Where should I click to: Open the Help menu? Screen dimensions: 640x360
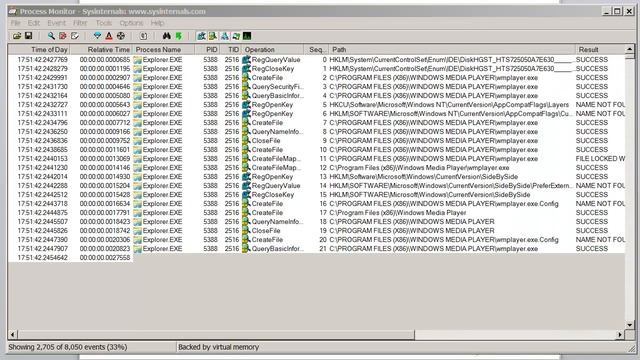[x=157, y=23]
